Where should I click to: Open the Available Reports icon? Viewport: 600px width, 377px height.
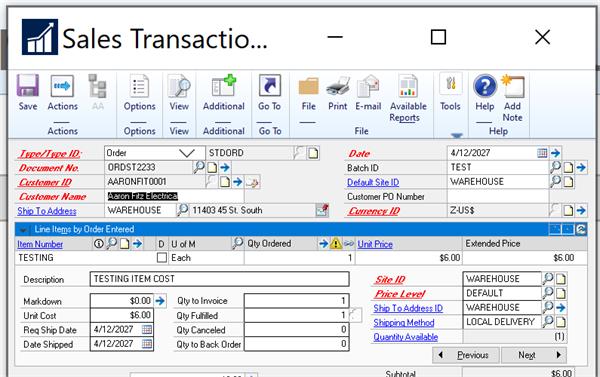pyautogui.click(x=408, y=98)
